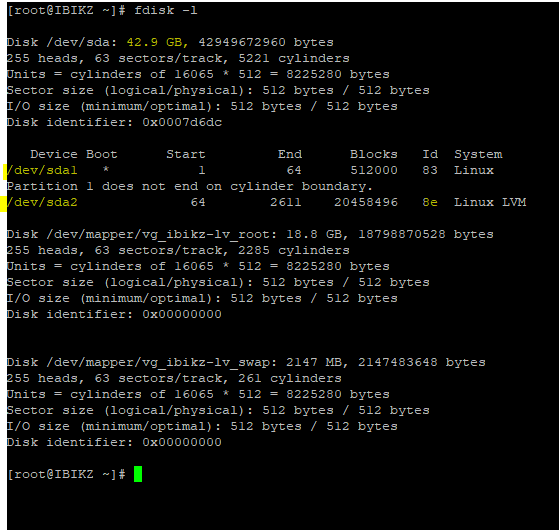This screenshot has height=530, width=559.
Task: Click '2285 cylinders' in lv_root geometry
Action: [x=294, y=250]
